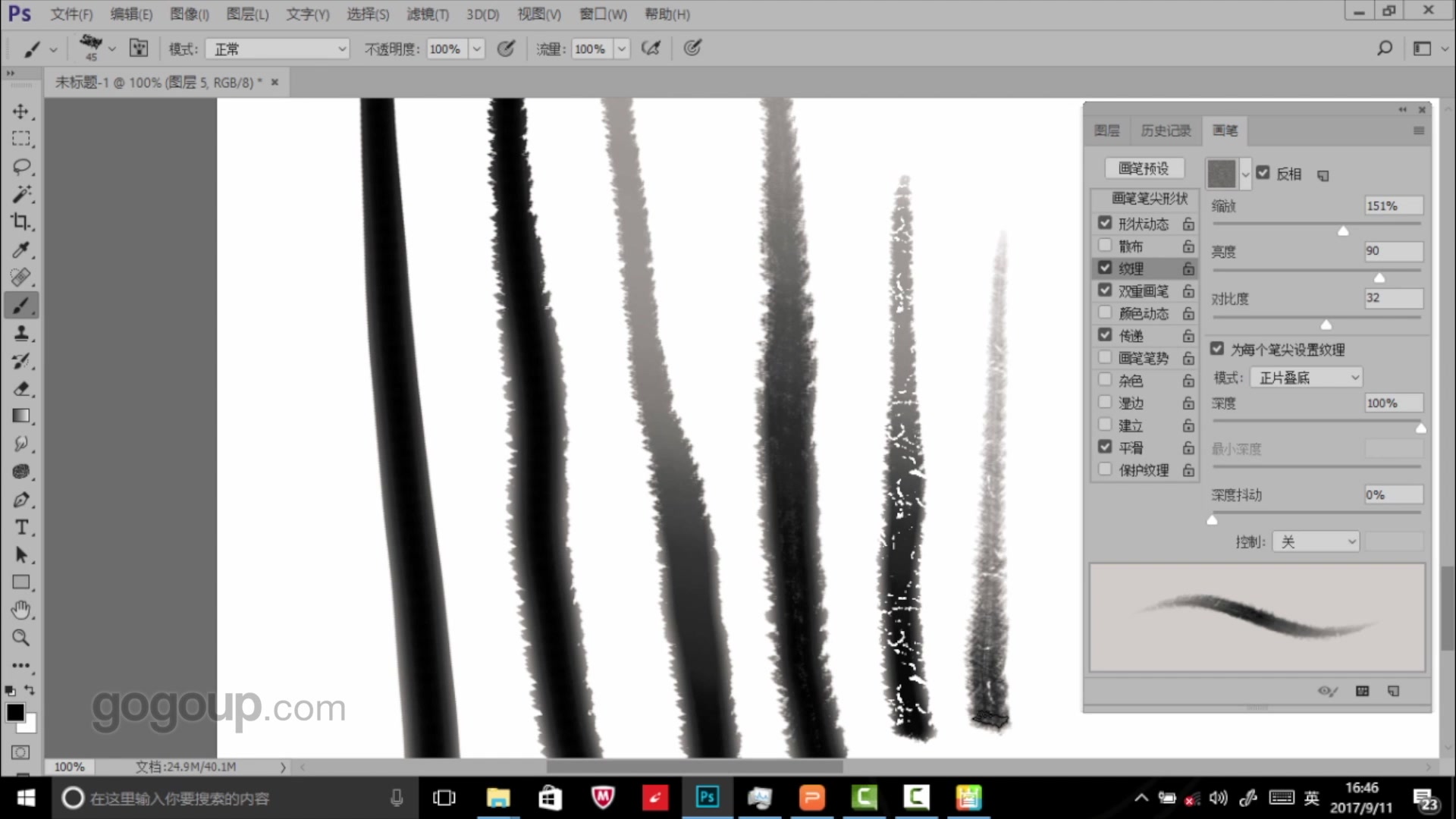Click the 缩放 scale value field

tap(1392, 206)
